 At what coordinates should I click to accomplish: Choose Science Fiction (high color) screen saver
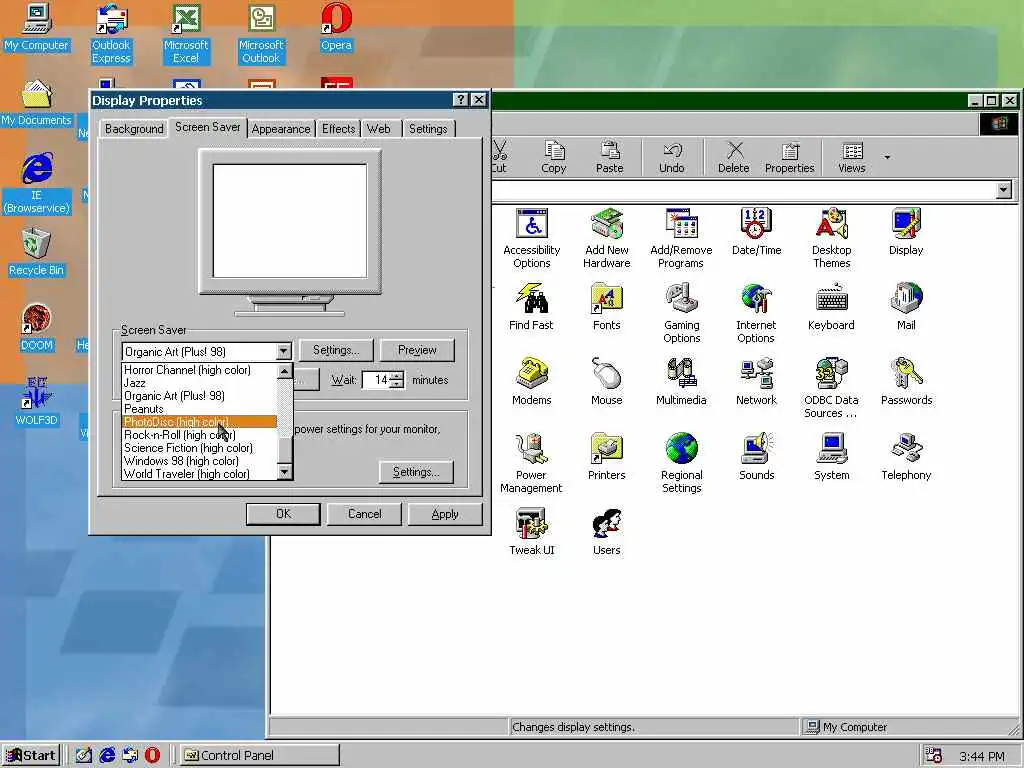199,448
